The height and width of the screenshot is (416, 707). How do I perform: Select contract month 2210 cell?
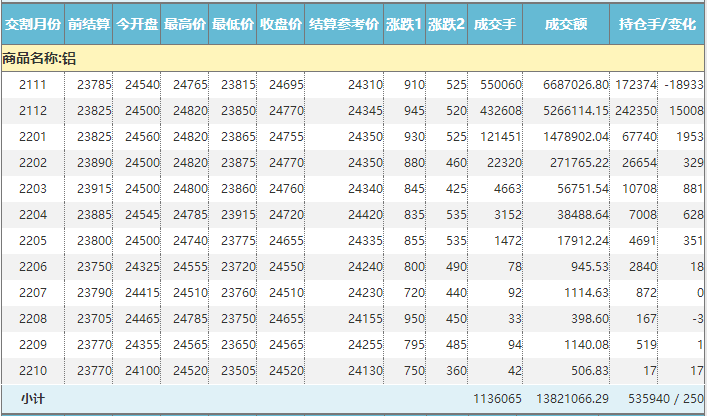(x=33, y=370)
